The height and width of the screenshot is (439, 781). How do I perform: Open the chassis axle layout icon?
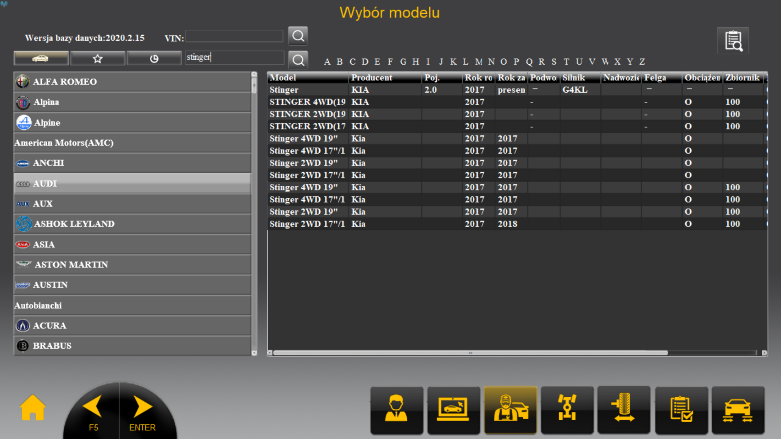567,412
